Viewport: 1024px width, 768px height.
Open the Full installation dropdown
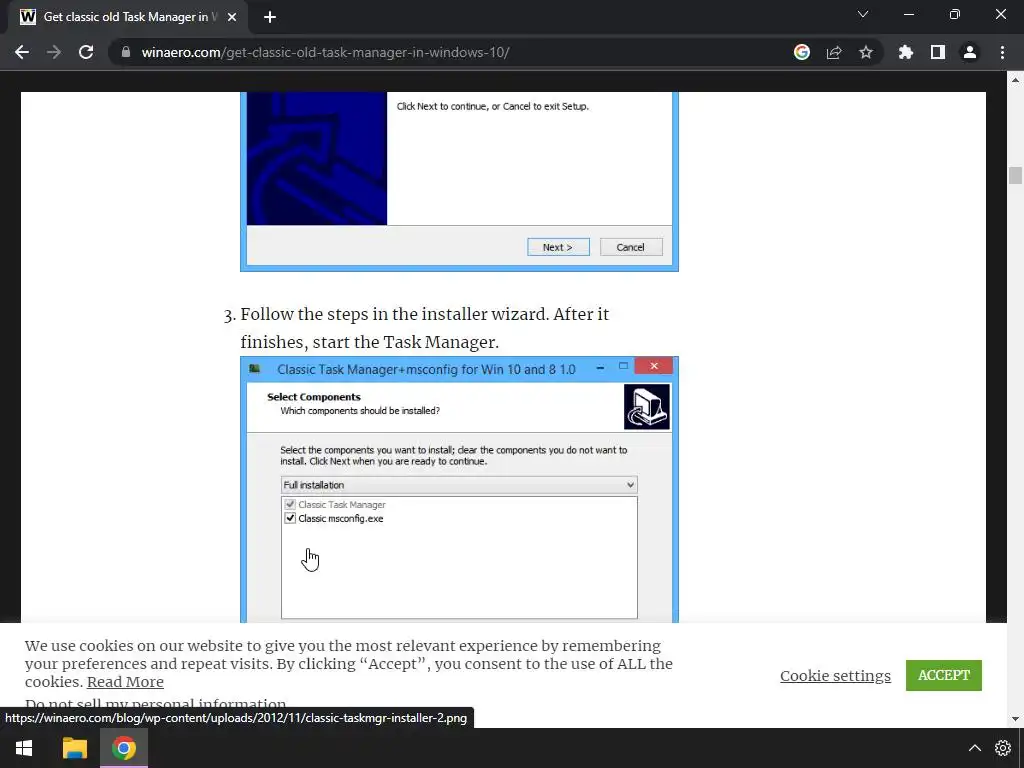click(x=459, y=485)
